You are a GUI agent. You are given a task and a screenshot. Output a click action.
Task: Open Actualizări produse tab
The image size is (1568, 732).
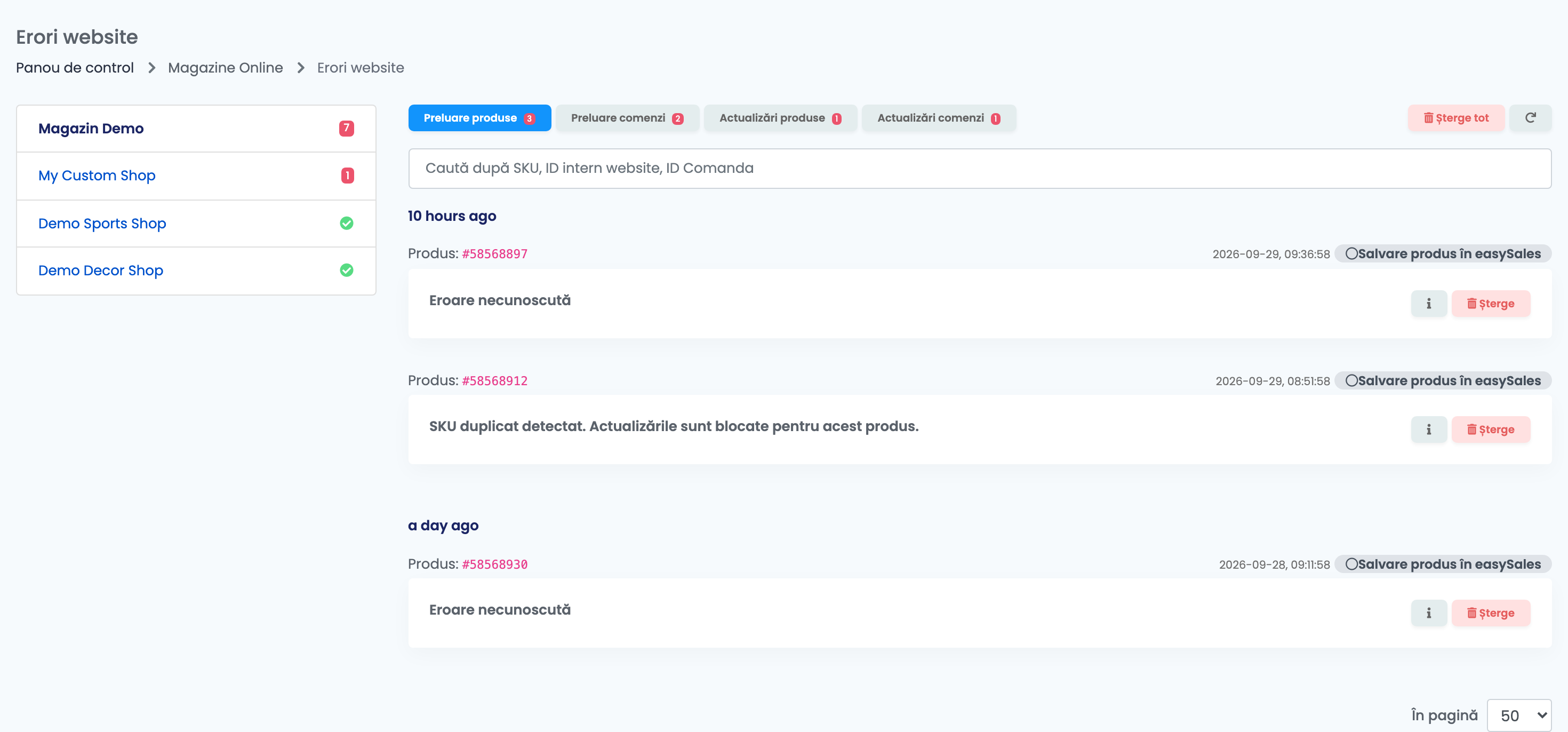[780, 117]
